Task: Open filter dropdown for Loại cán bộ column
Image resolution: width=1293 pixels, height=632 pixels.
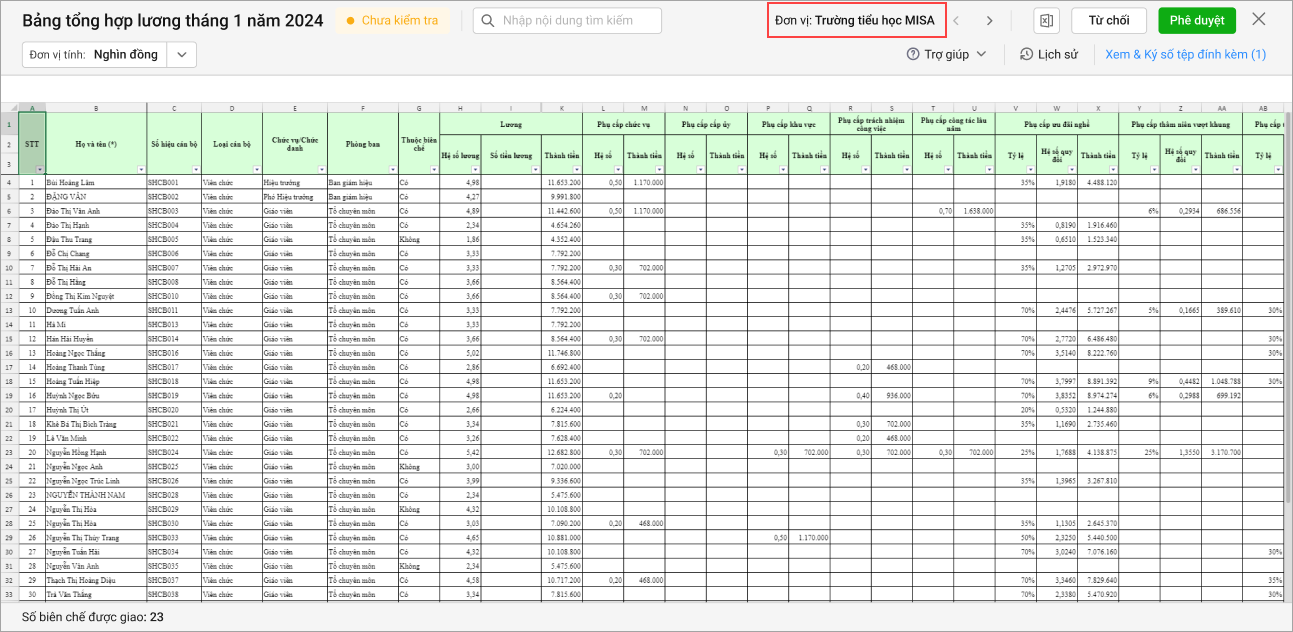Action: point(256,170)
